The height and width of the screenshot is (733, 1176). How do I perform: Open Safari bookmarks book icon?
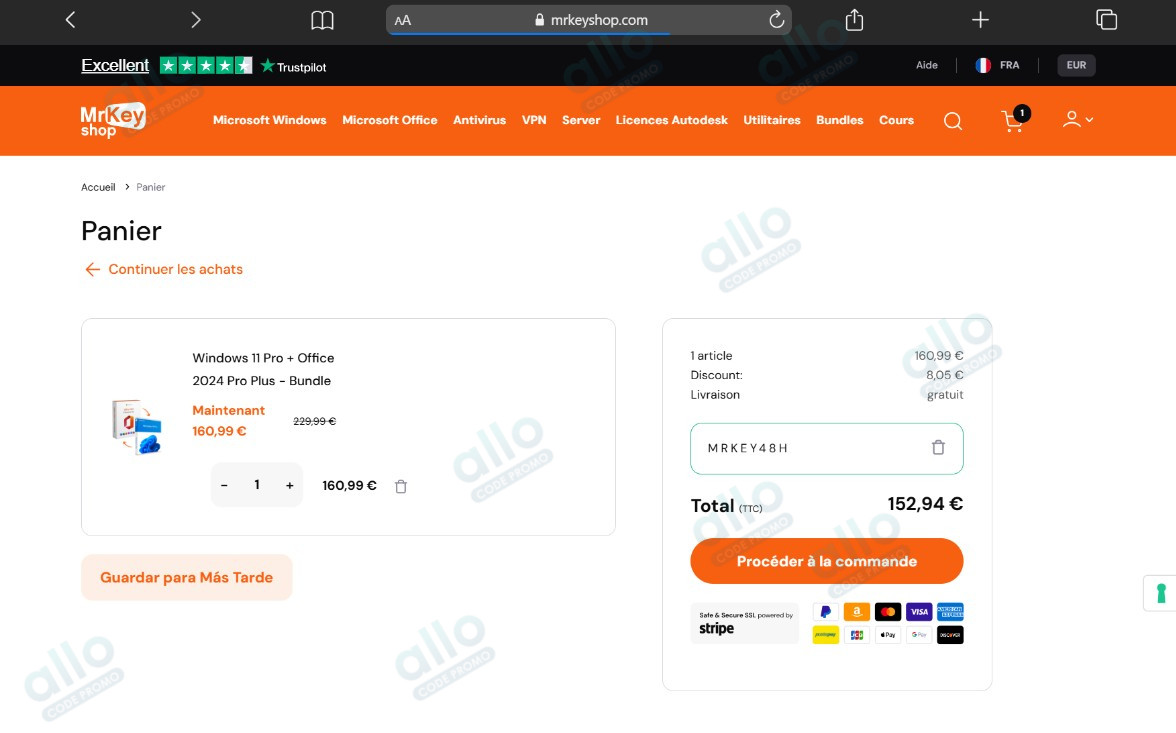click(x=322, y=20)
